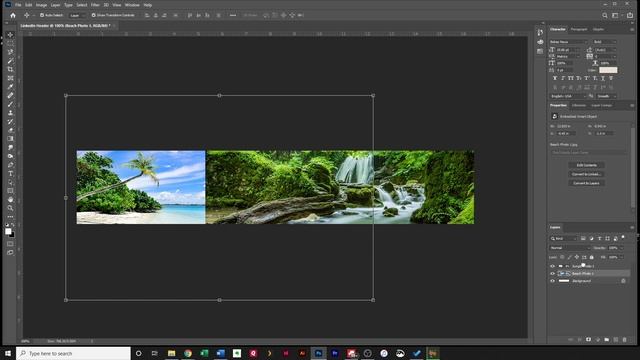Image resolution: width=640 pixels, height=360 pixels.
Task: Open the History panel icon in collapsed dock
Action: point(540,32)
